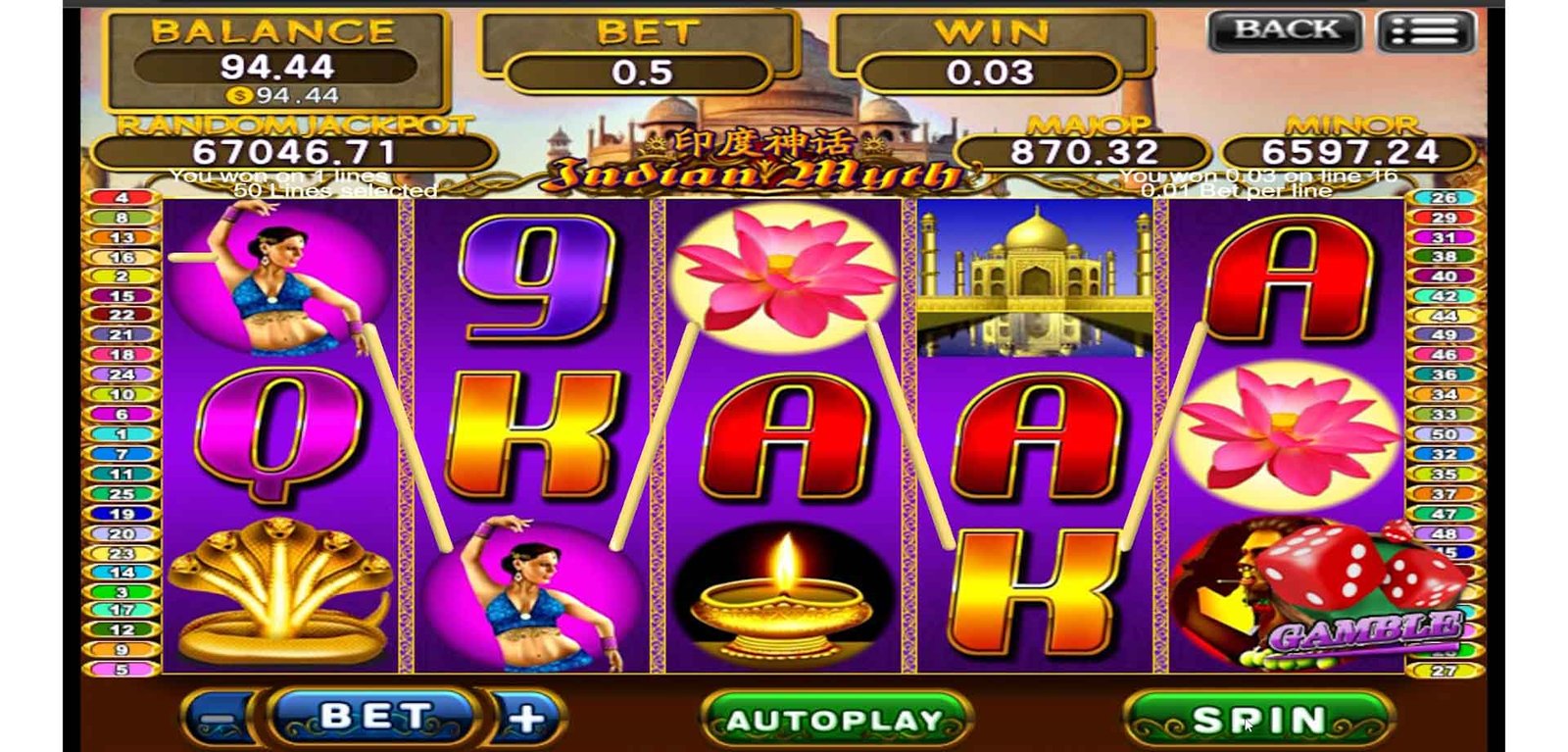
Task: Open the hamburger list menu icon
Action: [x=1425, y=31]
